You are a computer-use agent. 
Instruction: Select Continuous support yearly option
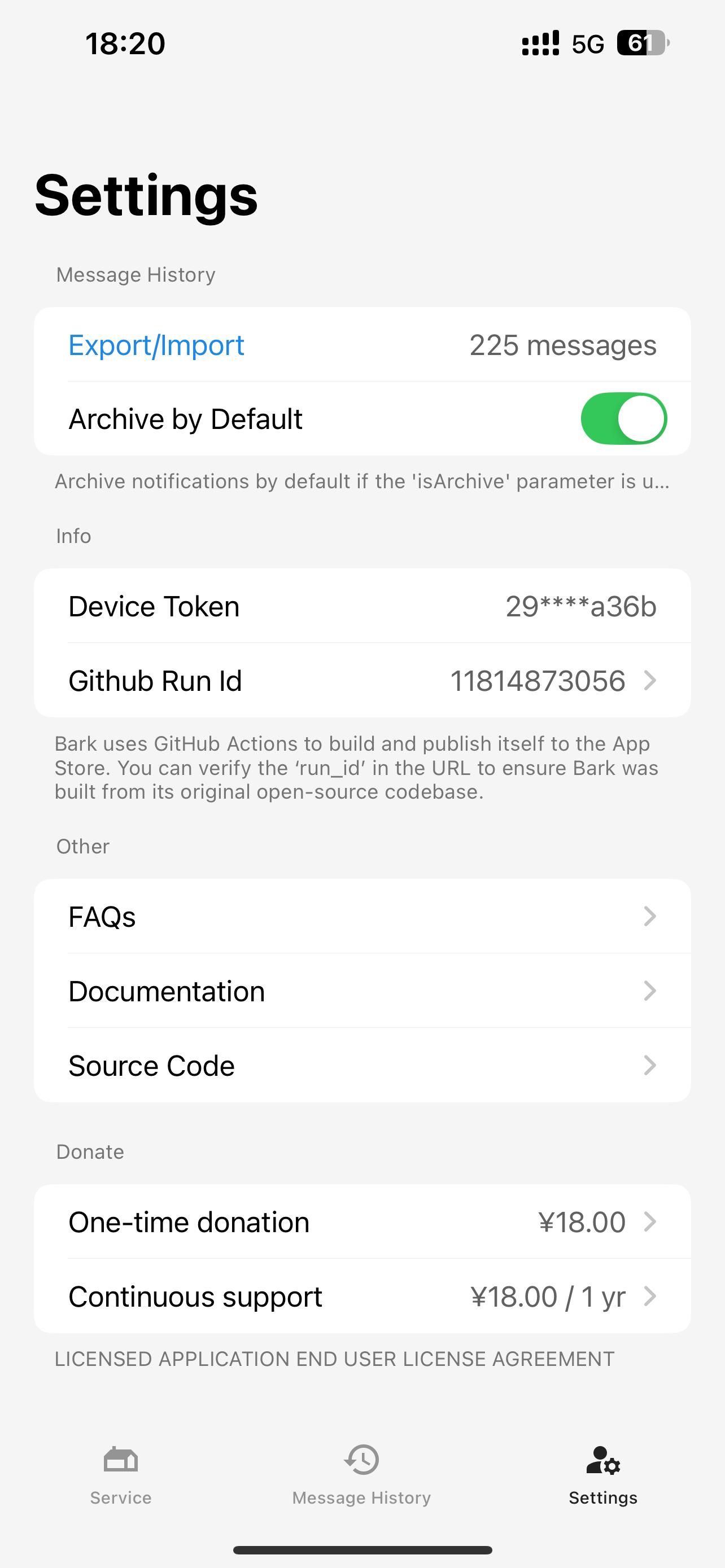(362, 1297)
